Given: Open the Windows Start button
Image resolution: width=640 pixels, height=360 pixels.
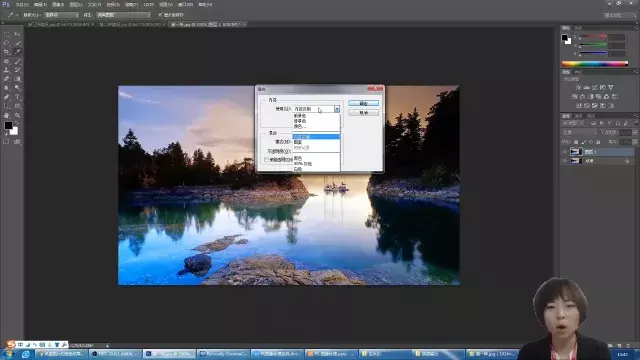Looking at the screenshot, I should [x=8, y=354].
